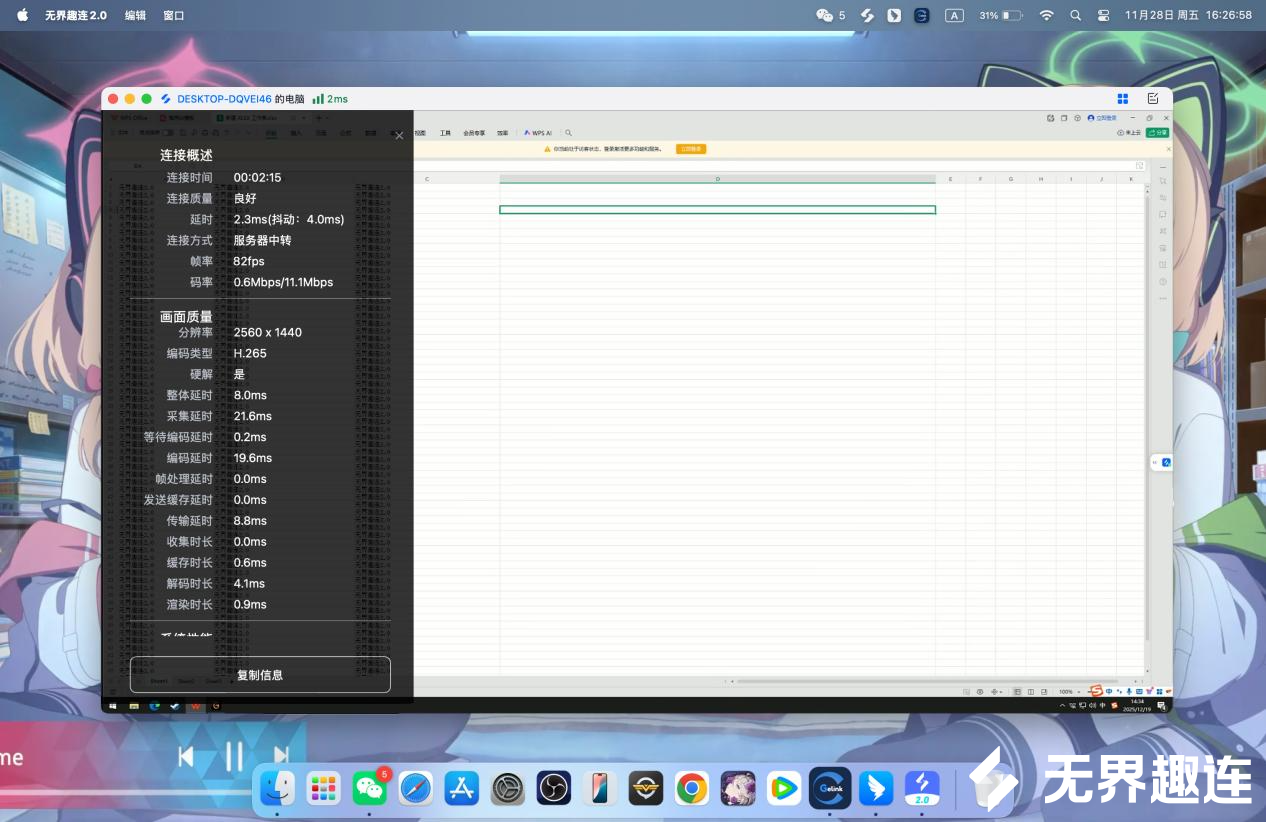Open Gelink app from the Dock
This screenshot has height=822, width=1266.
pos(830,788)
